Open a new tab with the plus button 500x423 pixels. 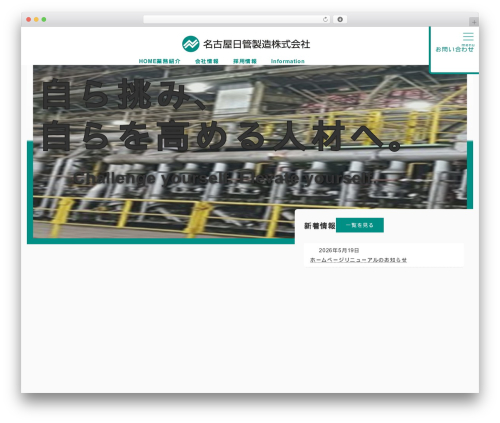(x=474, y=22)
